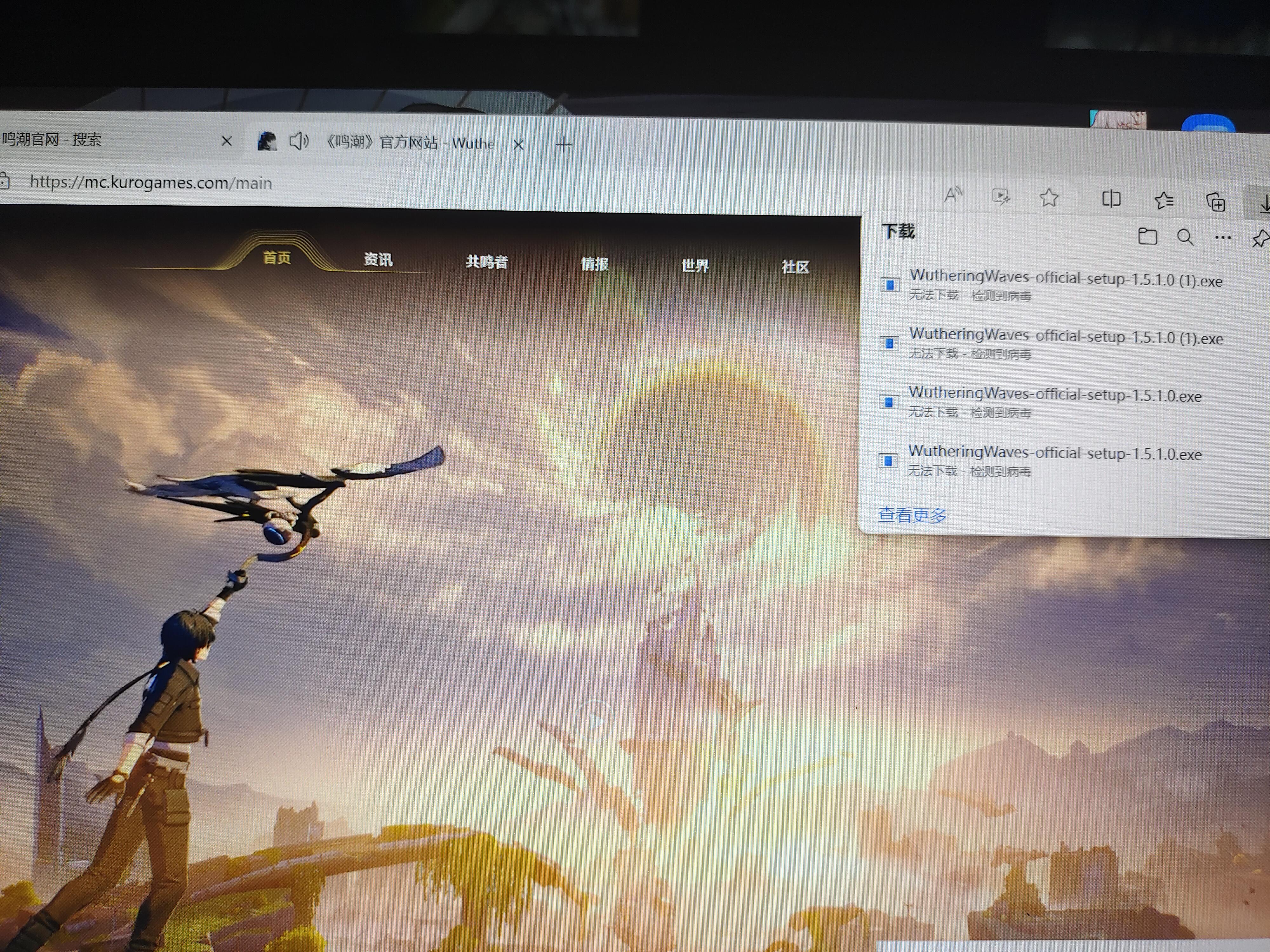
Task: Click last download entry WutheringWaves-official-setup-1.5.1.0.exe
Action: 1054,460
